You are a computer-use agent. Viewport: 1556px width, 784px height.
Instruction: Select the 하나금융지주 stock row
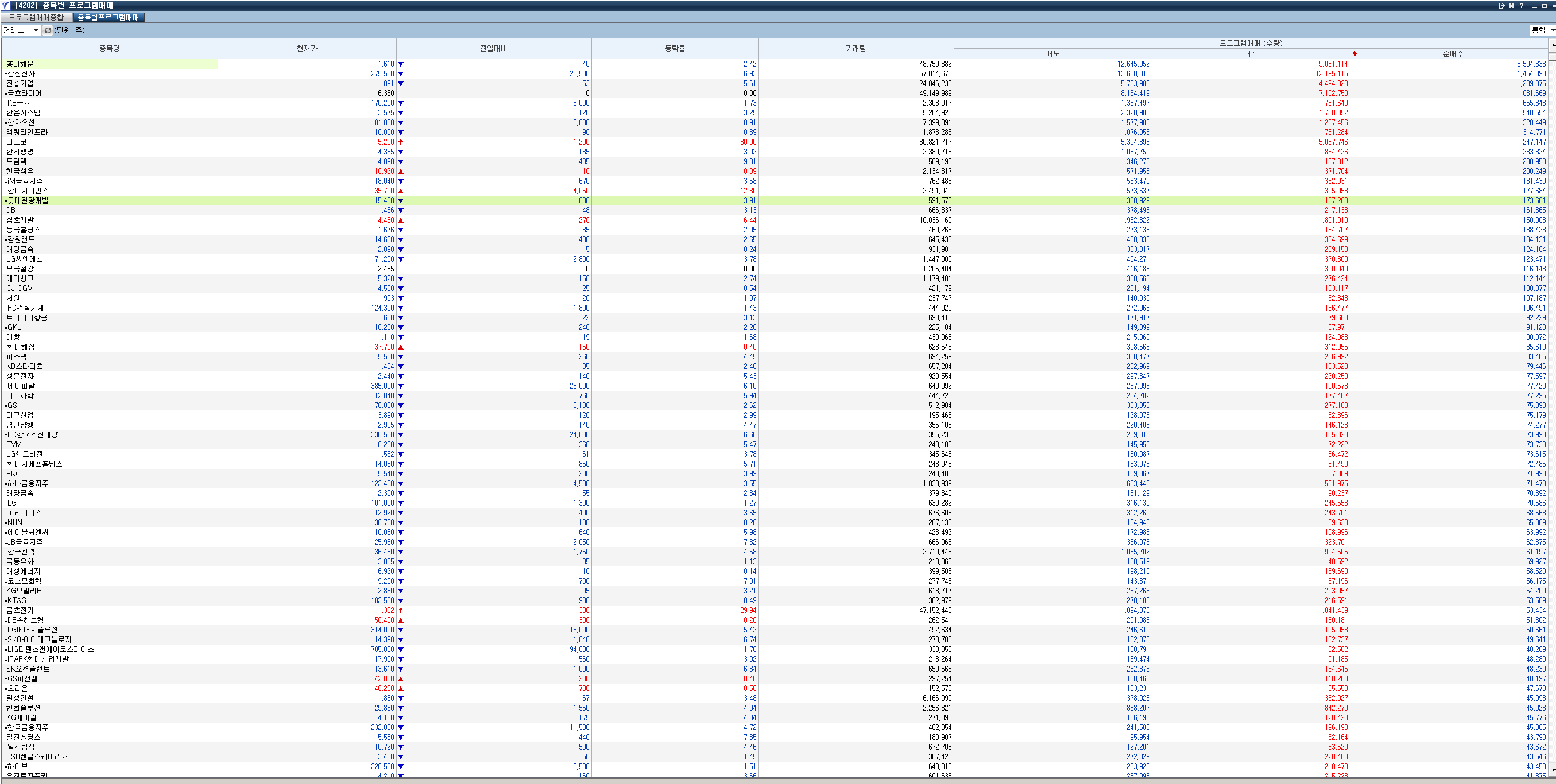click(x=775, y=483)
